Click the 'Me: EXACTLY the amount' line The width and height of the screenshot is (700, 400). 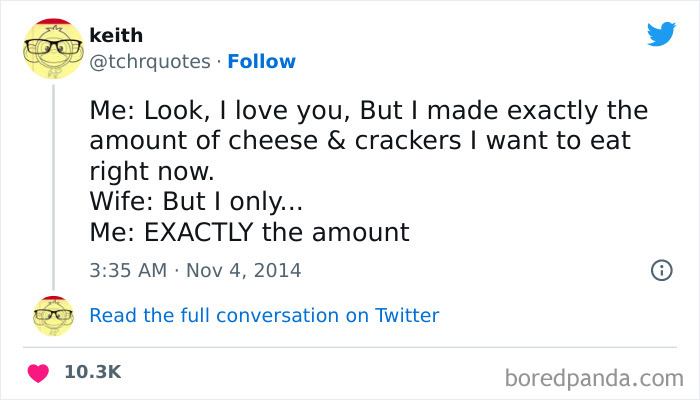coord(249,233)
